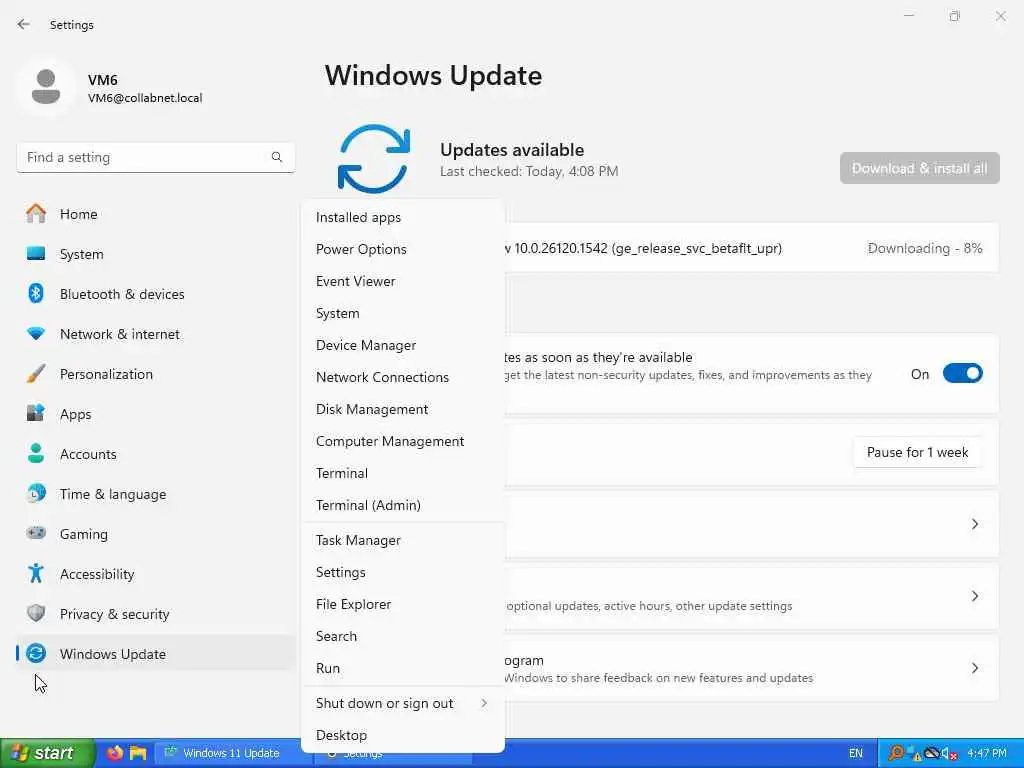This screenshot has height=768, width=1024.
Task: Select System in the context menu
Action: tap(403, 313)
